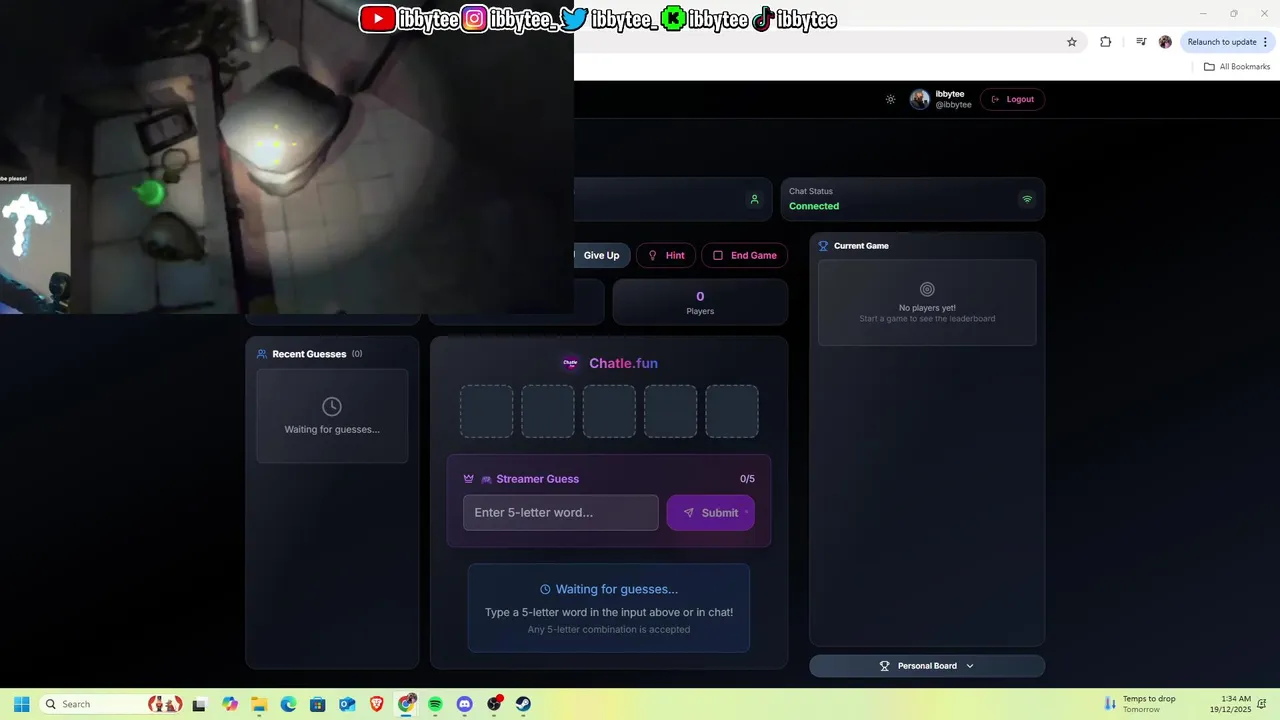Click the clock icon under Recent Guesses

(x=332, y=406)
